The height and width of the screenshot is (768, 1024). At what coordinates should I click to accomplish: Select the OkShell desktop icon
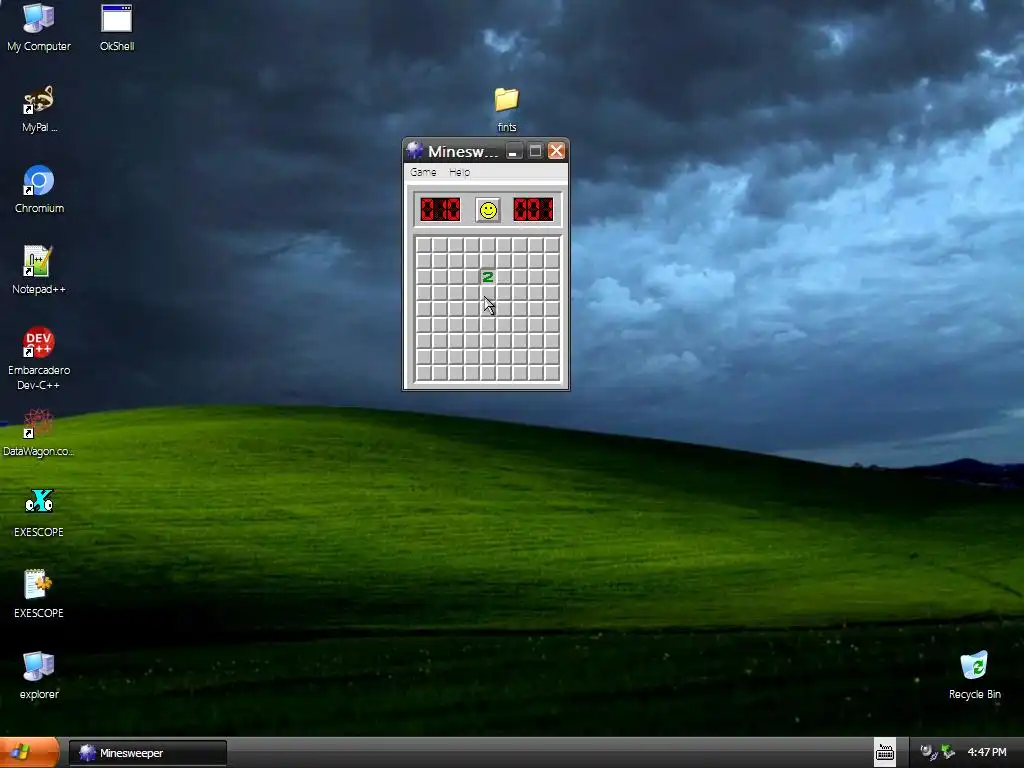pos(117,27)
